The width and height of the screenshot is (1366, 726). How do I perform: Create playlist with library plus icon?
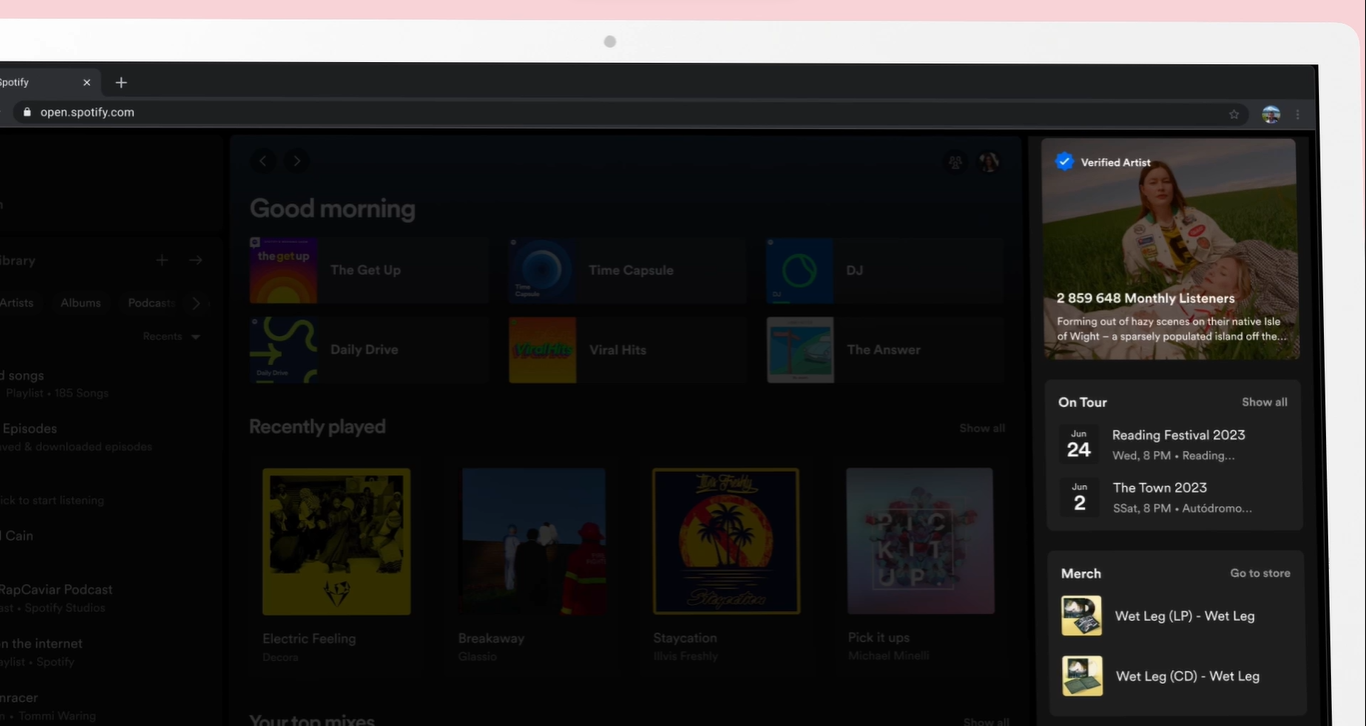coord(162,260)
